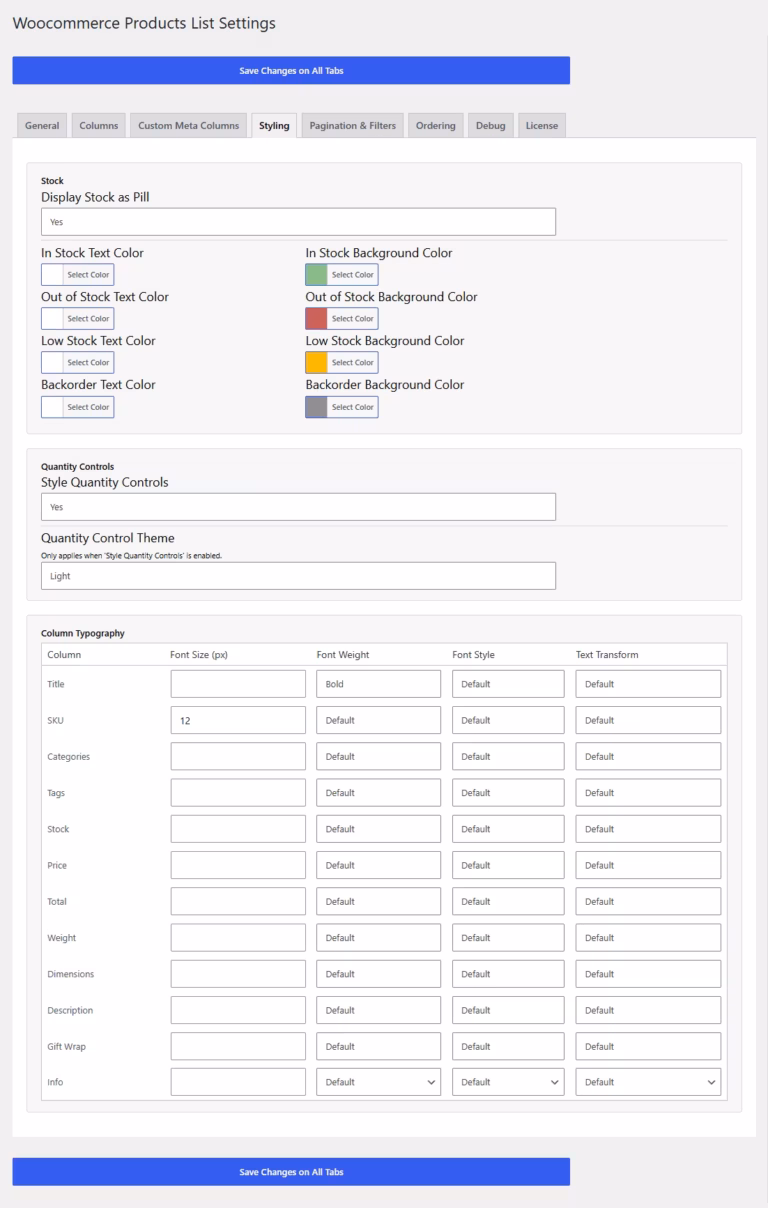Open Info text transform dropdown
The image size is (768, 1208).
[x=648, y=1082]
